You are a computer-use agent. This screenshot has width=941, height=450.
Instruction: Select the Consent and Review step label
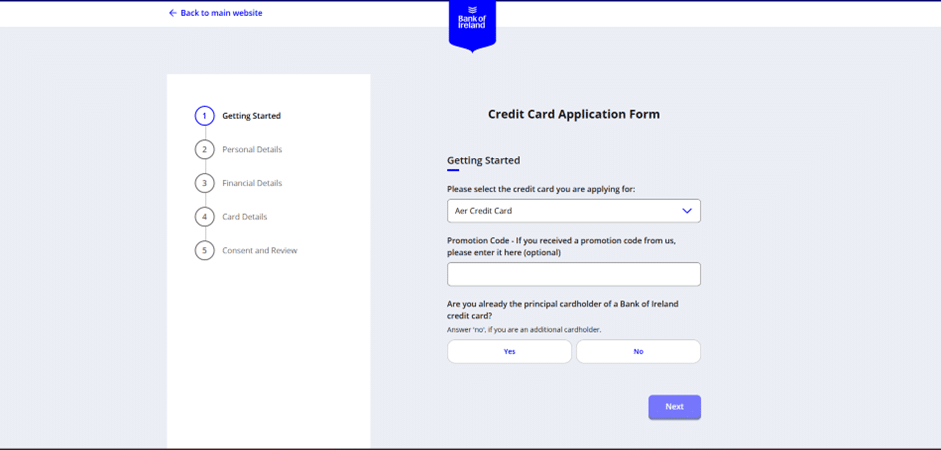(x=259, y=250)
